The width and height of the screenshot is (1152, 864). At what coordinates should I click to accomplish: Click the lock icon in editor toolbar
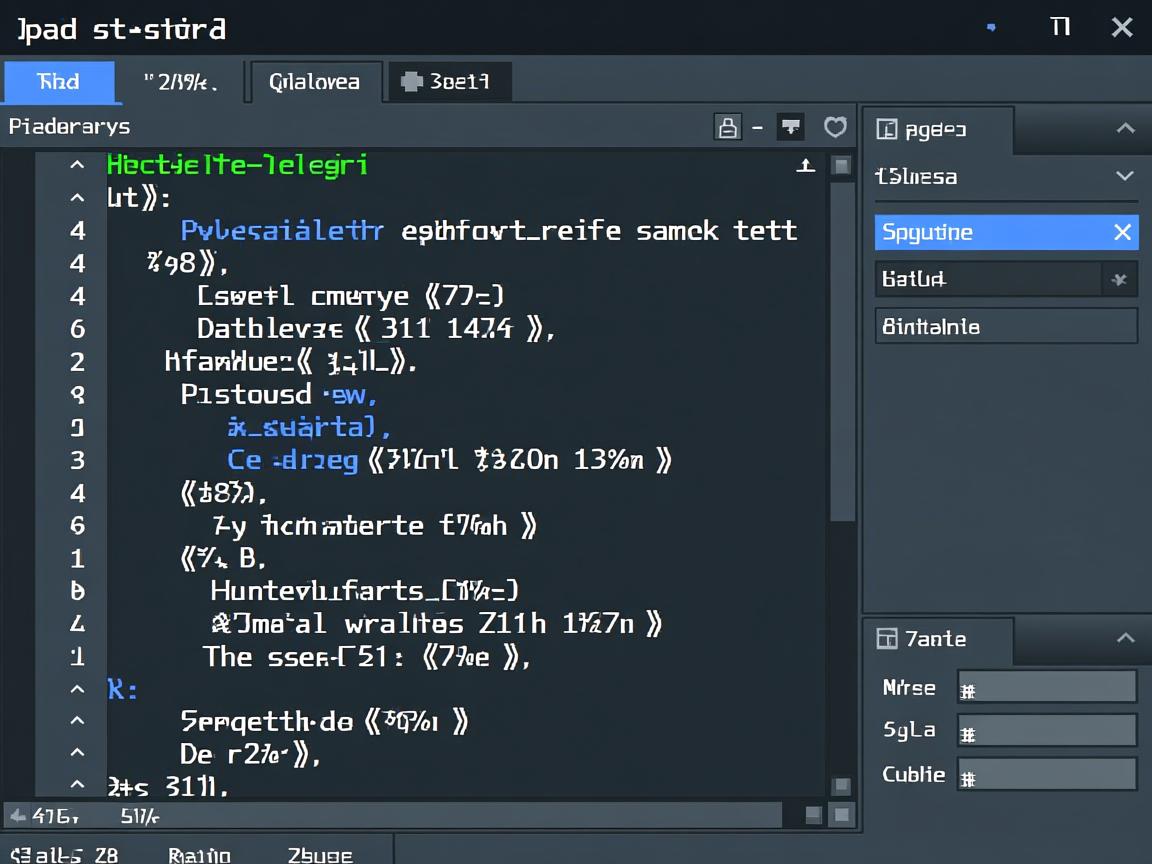coord(727,127)
